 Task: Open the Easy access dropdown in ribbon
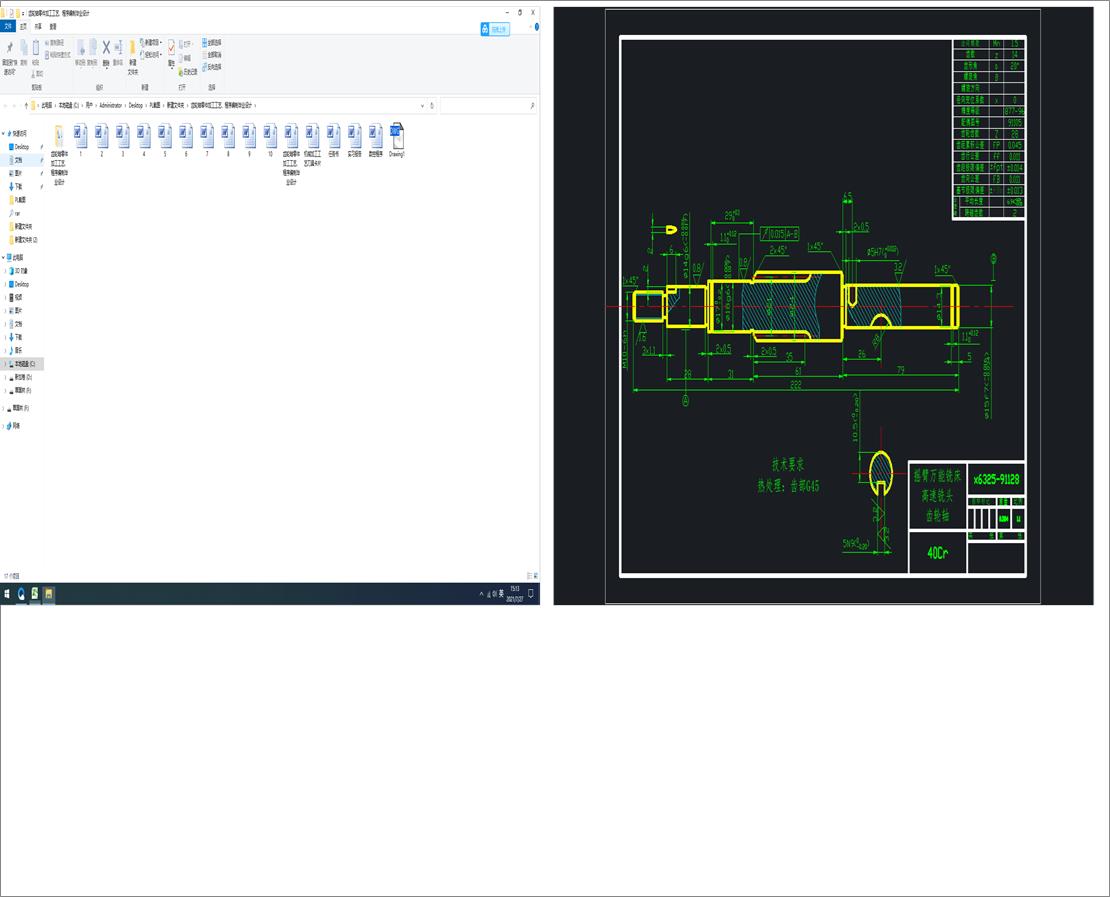151,55
